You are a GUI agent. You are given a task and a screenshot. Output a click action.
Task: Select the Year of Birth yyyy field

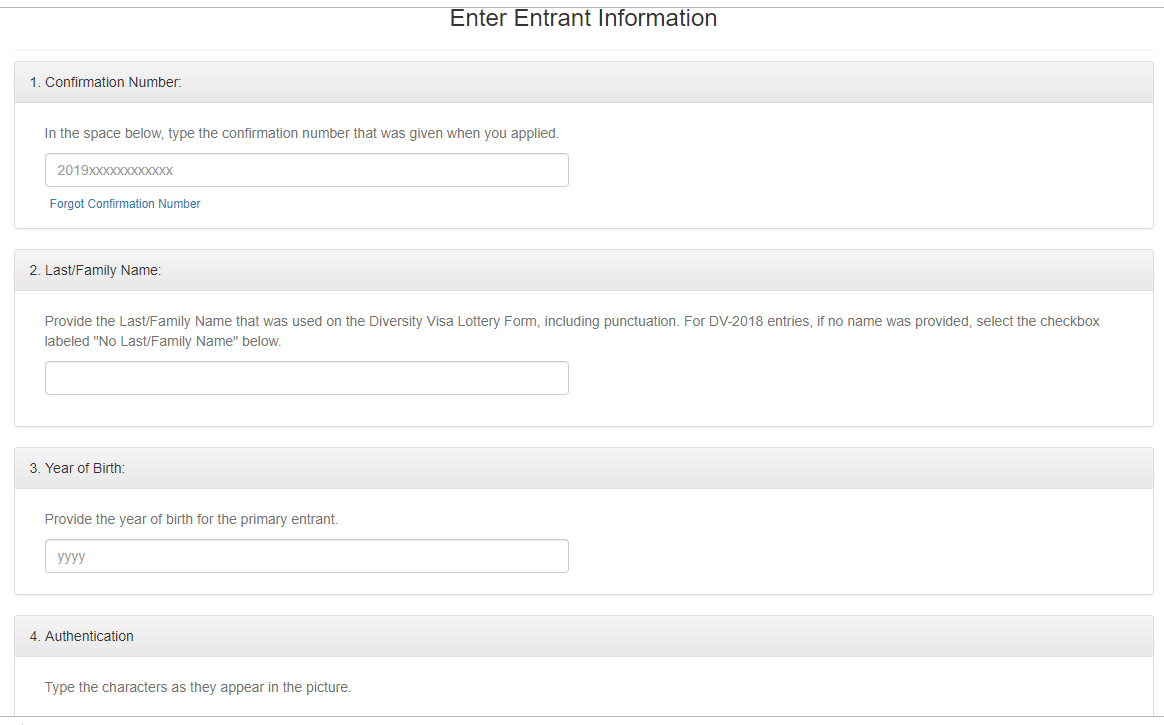306,556
